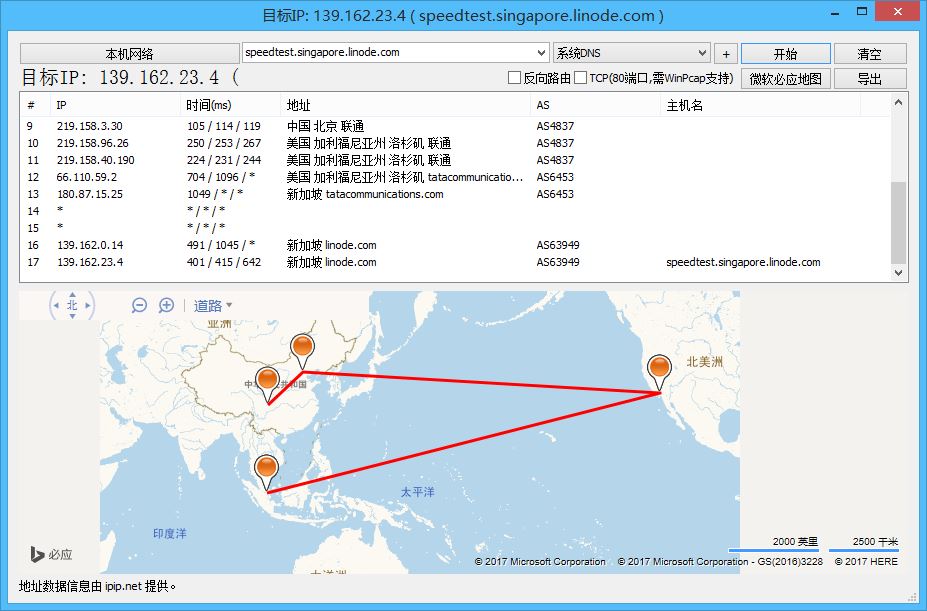Enable 反向路由 checkbox
927x611 pixels.
pos(515,78)
